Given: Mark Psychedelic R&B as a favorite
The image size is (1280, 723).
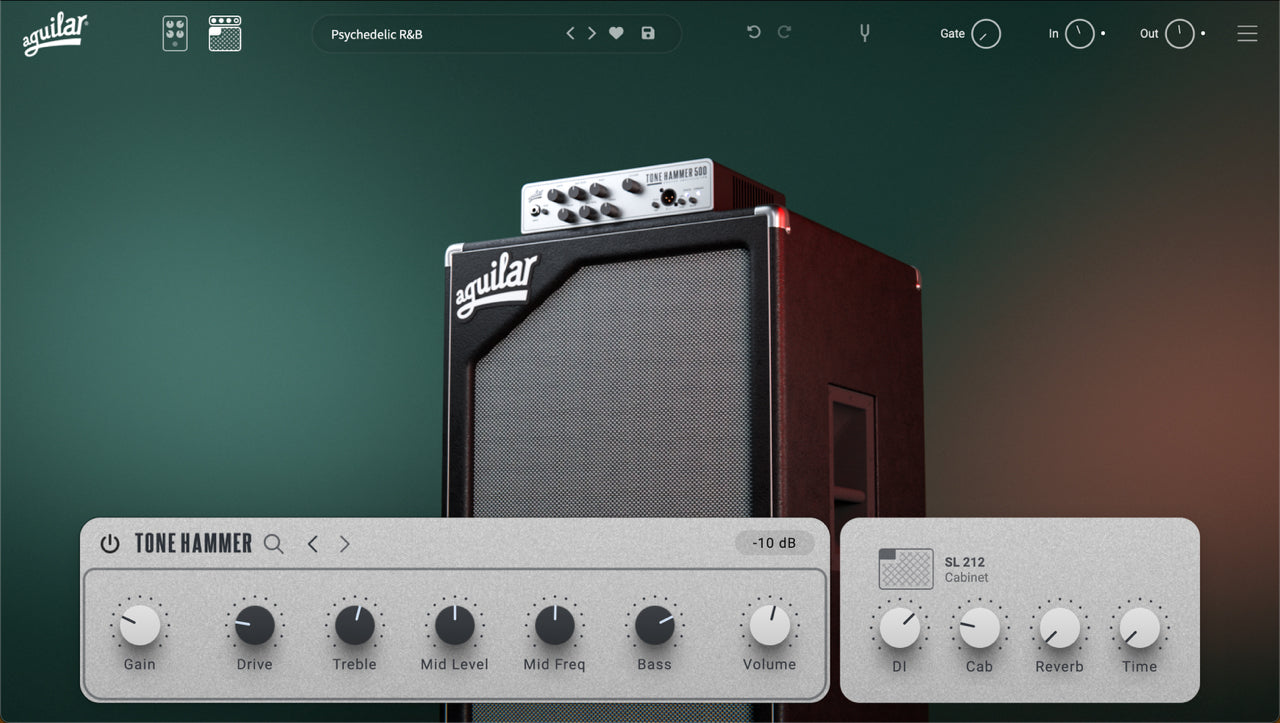Looking at the screenshot, I should 615,33.
